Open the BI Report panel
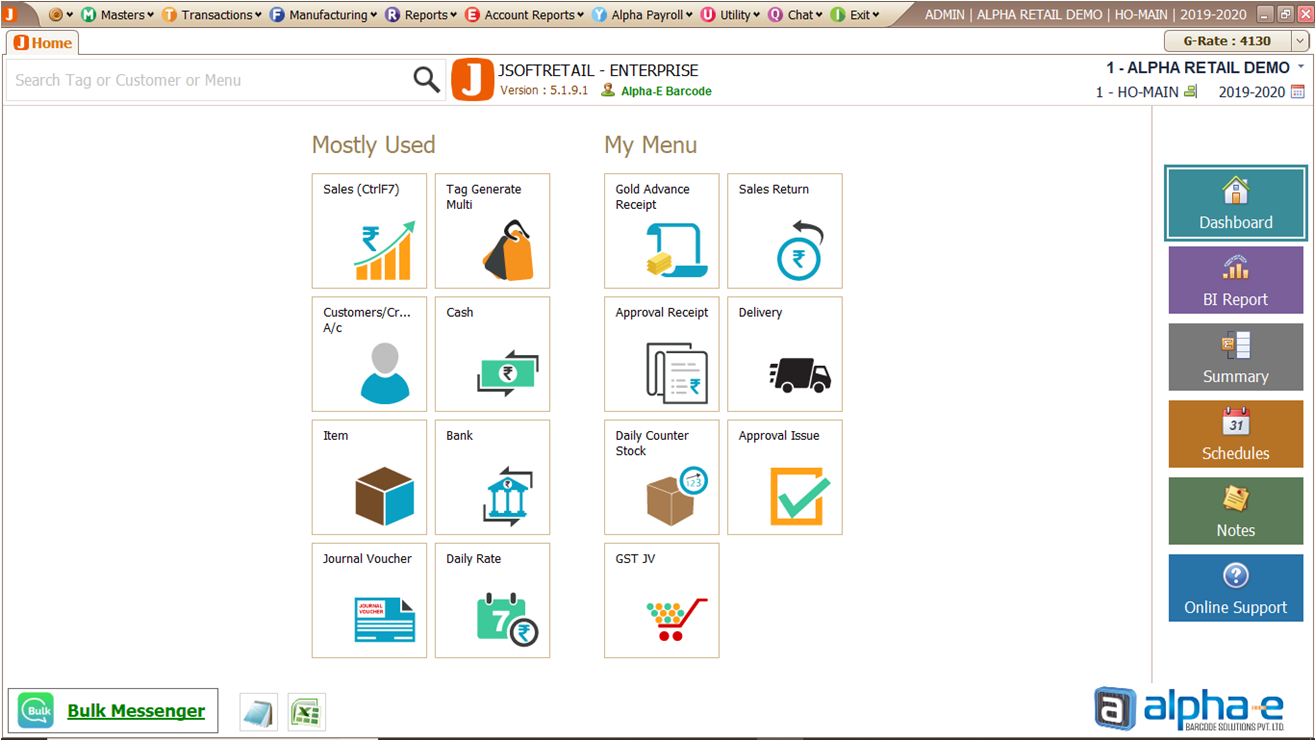This screenshot has height=741, width=1316. click(1236, 280)
